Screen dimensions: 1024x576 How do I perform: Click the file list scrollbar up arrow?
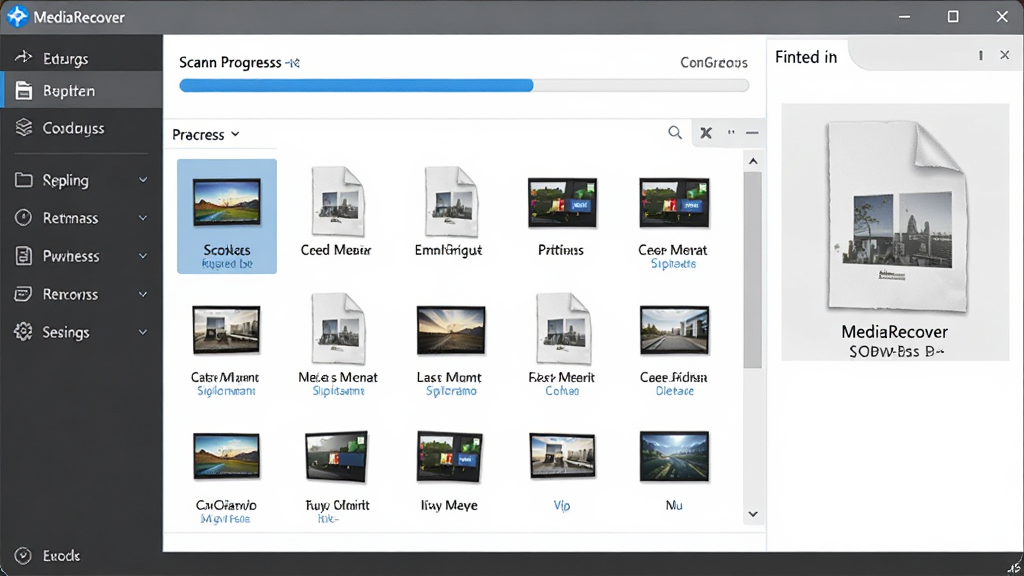tap(753, 161)
